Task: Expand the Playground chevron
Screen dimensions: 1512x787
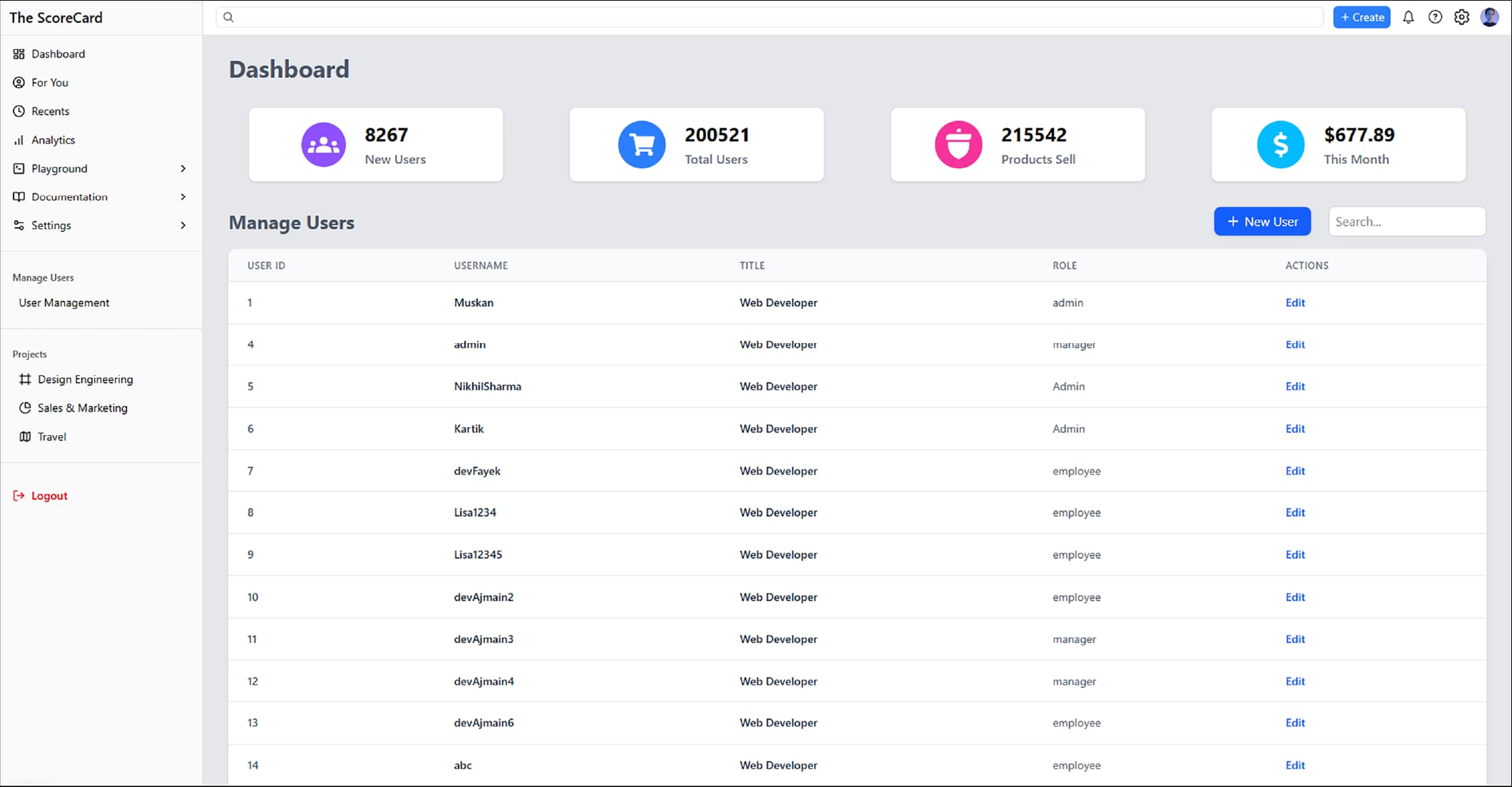Action: pos(183,169)
